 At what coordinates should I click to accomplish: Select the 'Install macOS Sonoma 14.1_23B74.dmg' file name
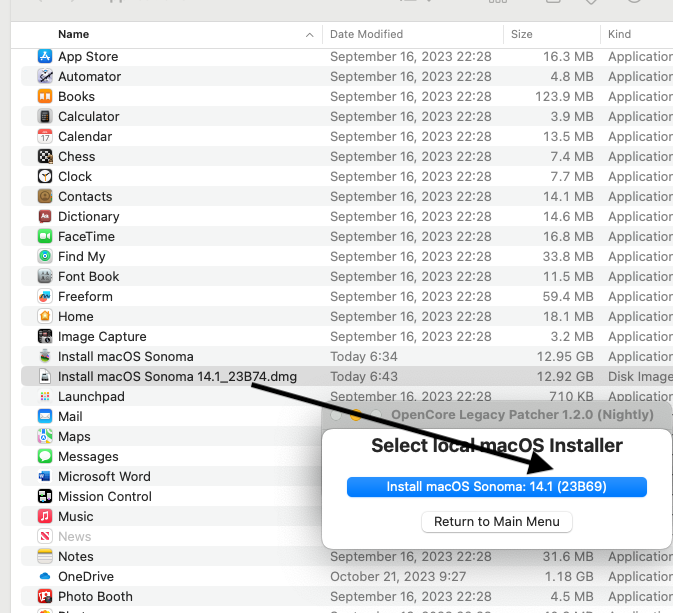[x=177, y=376]
